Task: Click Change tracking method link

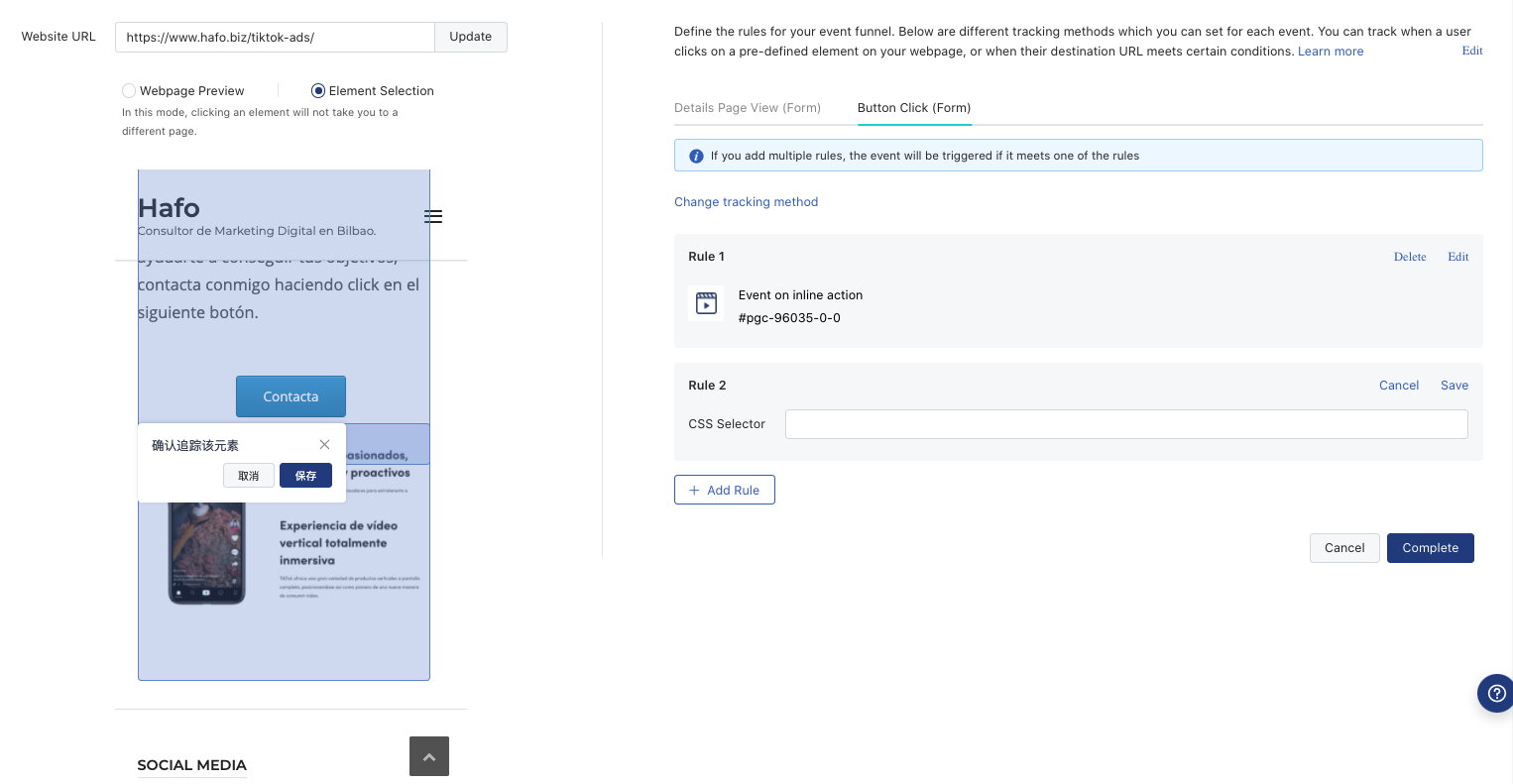Action: [747, 201]
